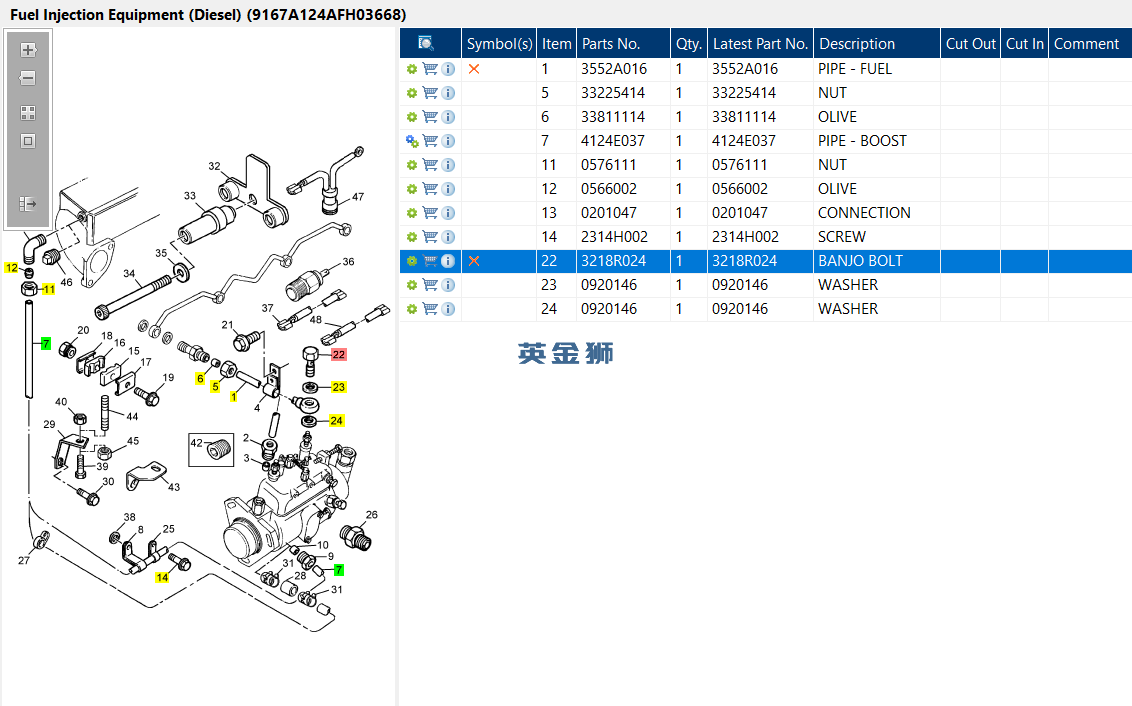Select yellow callout 1 in diagram
The height and width of the screenshot is (706, 1132).
tap(233, 397)
